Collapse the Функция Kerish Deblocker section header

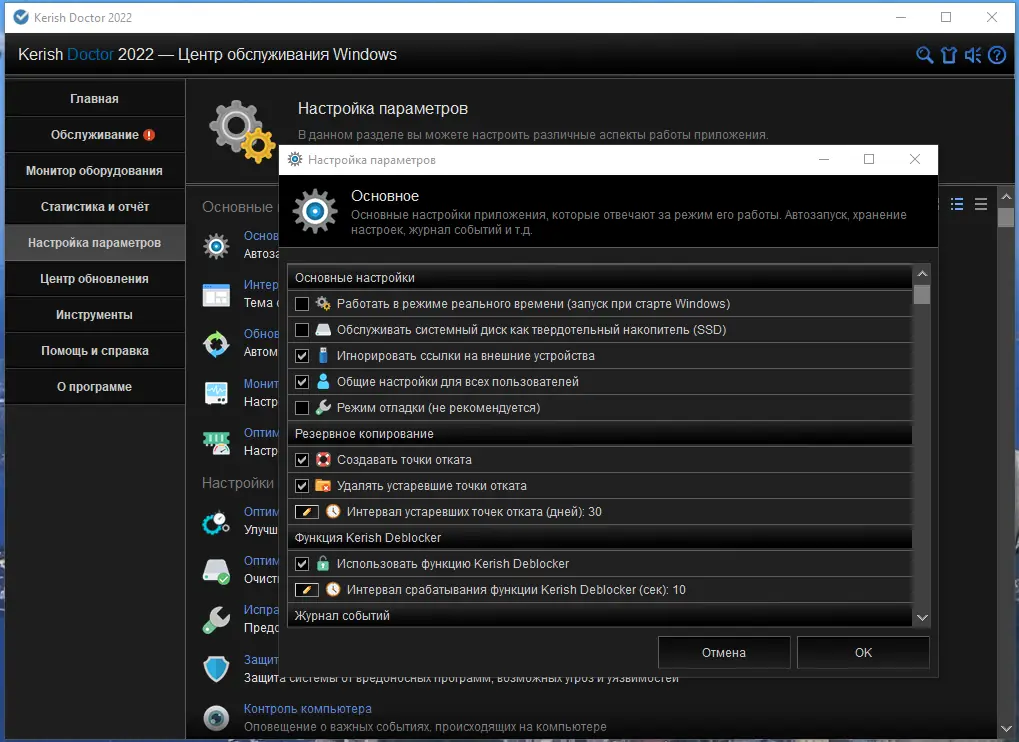(x=600, y=537)
